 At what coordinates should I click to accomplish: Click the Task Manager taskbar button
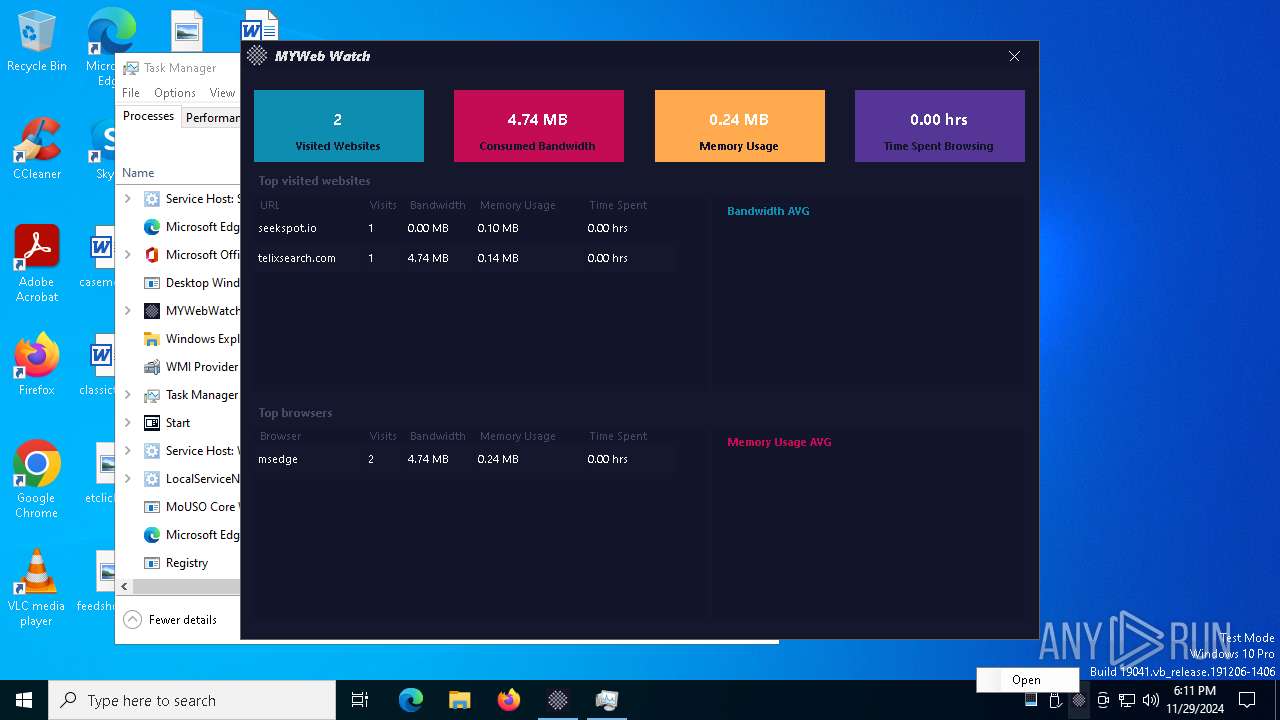607,700
